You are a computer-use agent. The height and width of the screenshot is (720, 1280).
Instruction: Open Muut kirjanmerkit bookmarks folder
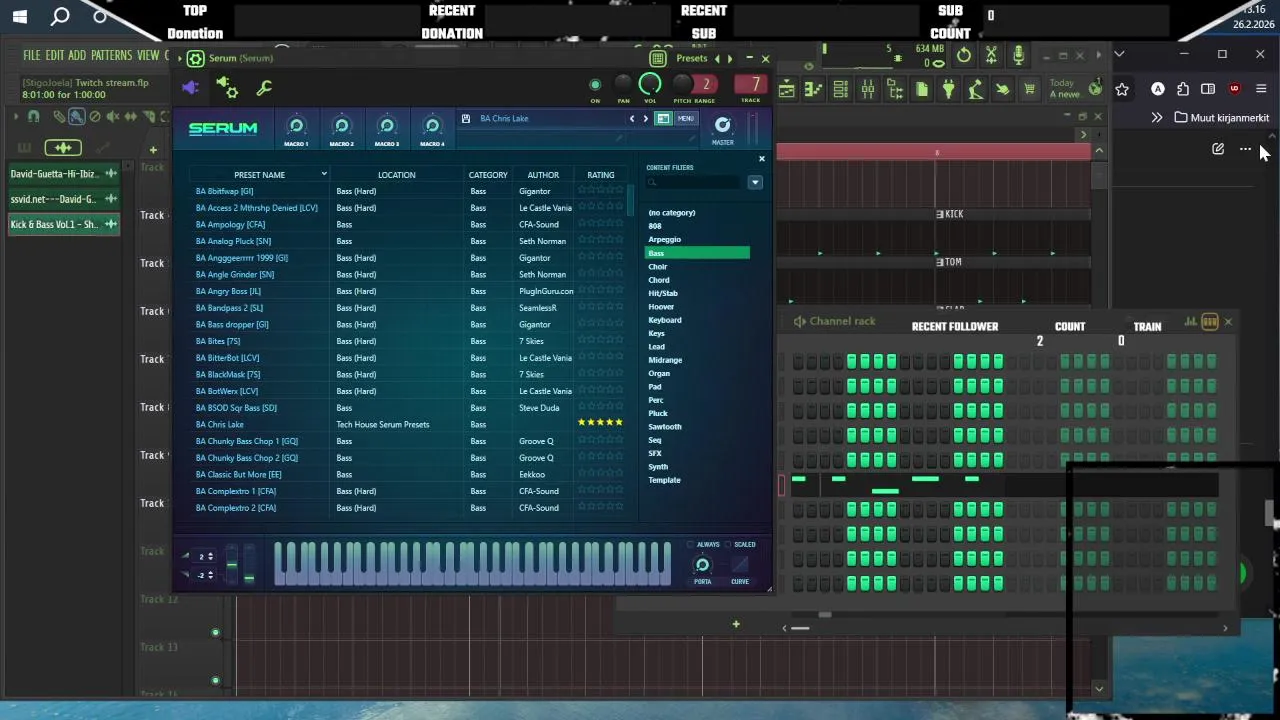pos(1221,118)
